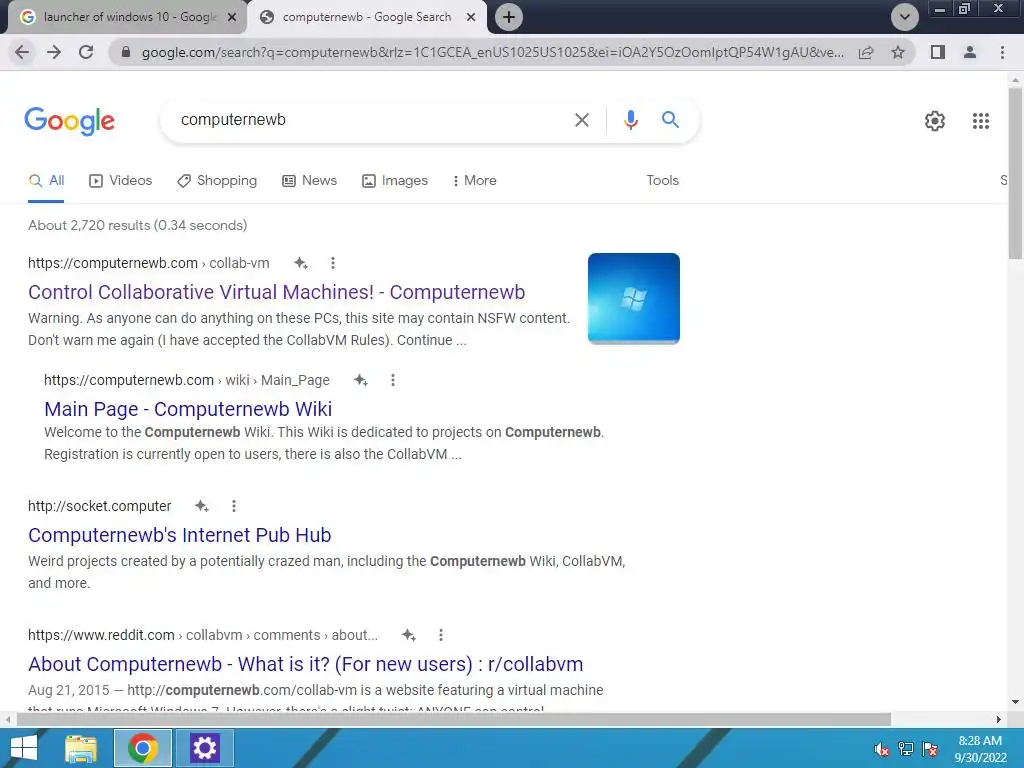This screenshot has width=1024, height=768.
Task: Go to the Google homepage via the logo
Action: click(x=69, y=121)
